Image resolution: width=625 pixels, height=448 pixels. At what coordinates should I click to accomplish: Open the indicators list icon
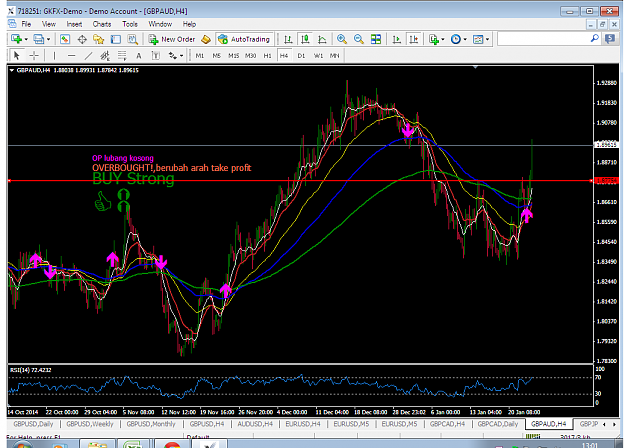(434, 39)
